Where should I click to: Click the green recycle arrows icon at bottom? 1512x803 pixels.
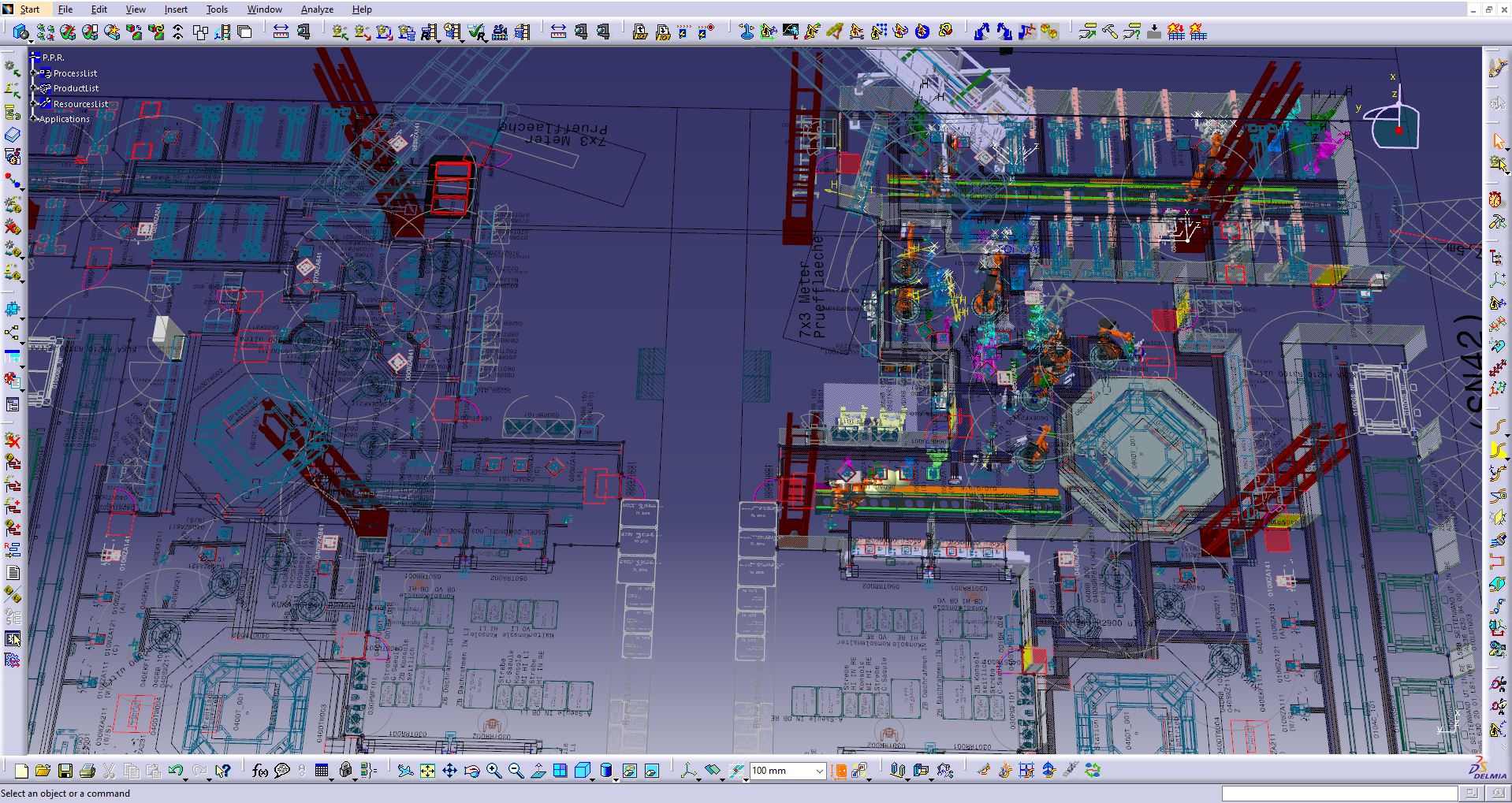click(x=1093, y=771)
